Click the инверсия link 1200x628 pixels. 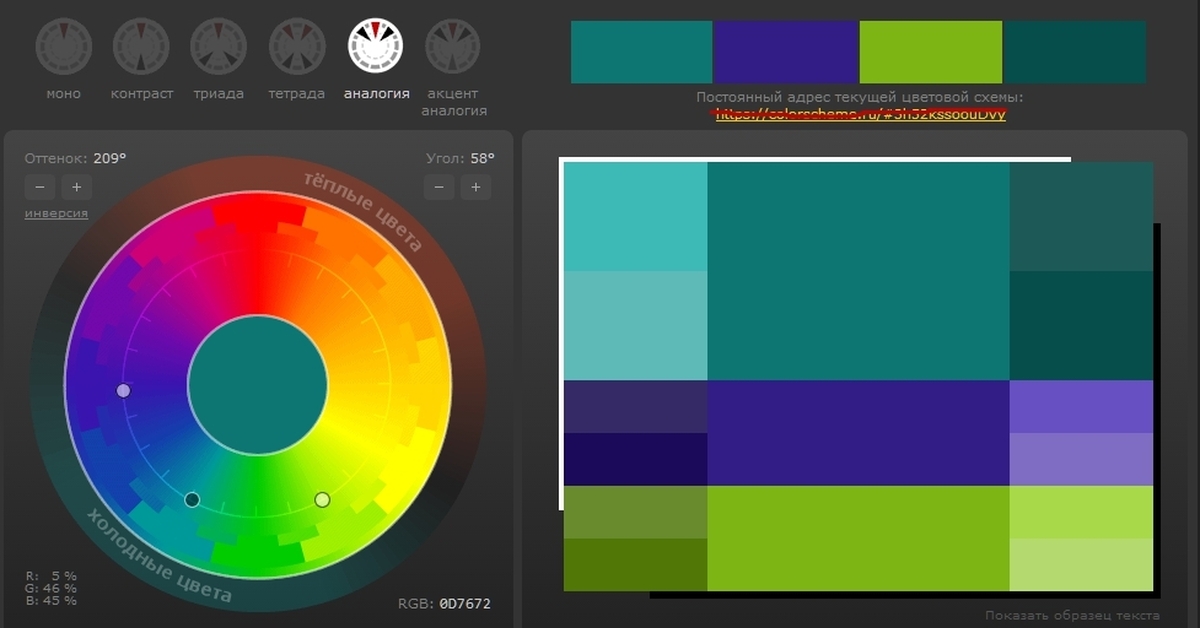(56, 213)
